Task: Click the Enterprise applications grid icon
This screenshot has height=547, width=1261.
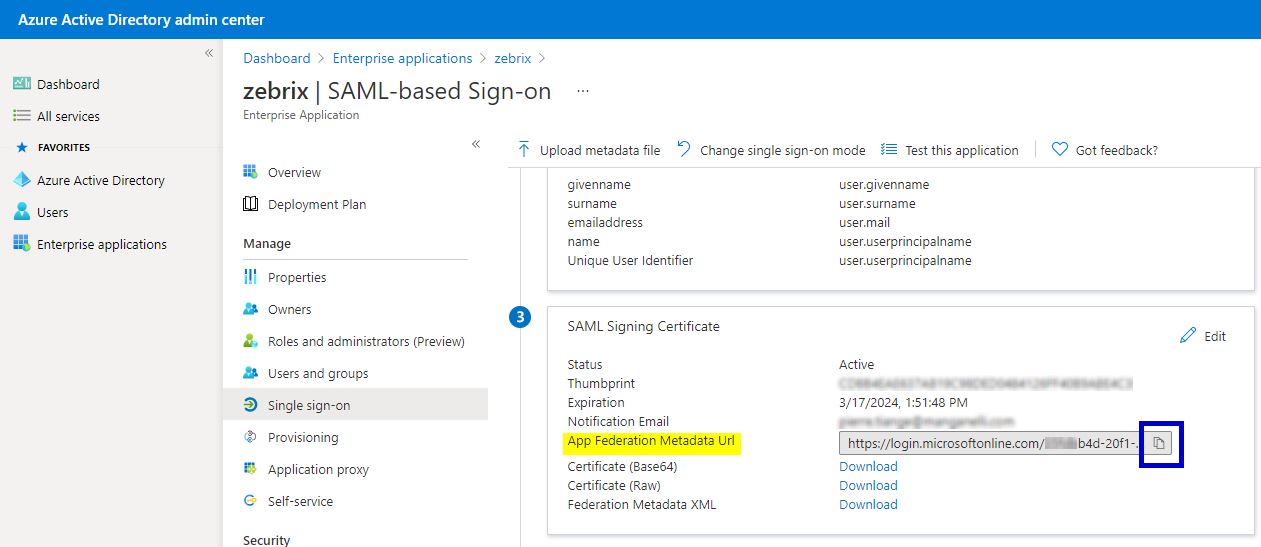Action: pyautogui.click(x=22, y=244)
